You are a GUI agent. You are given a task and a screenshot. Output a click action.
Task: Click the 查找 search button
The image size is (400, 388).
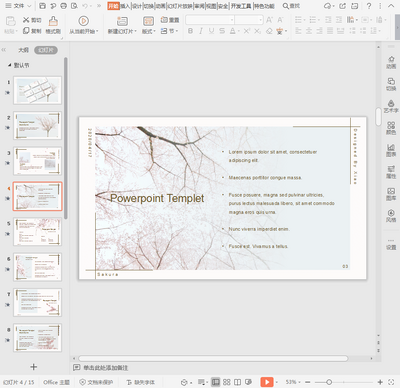[x=291, y=6]
